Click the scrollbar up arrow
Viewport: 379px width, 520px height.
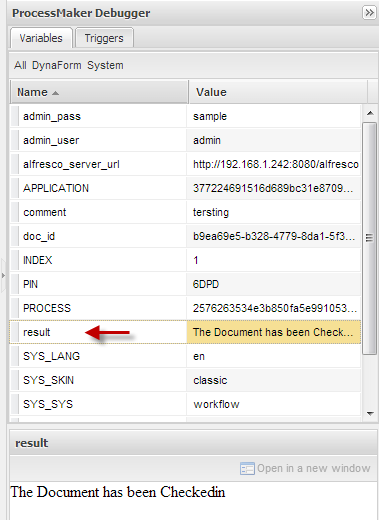point(370,113)
